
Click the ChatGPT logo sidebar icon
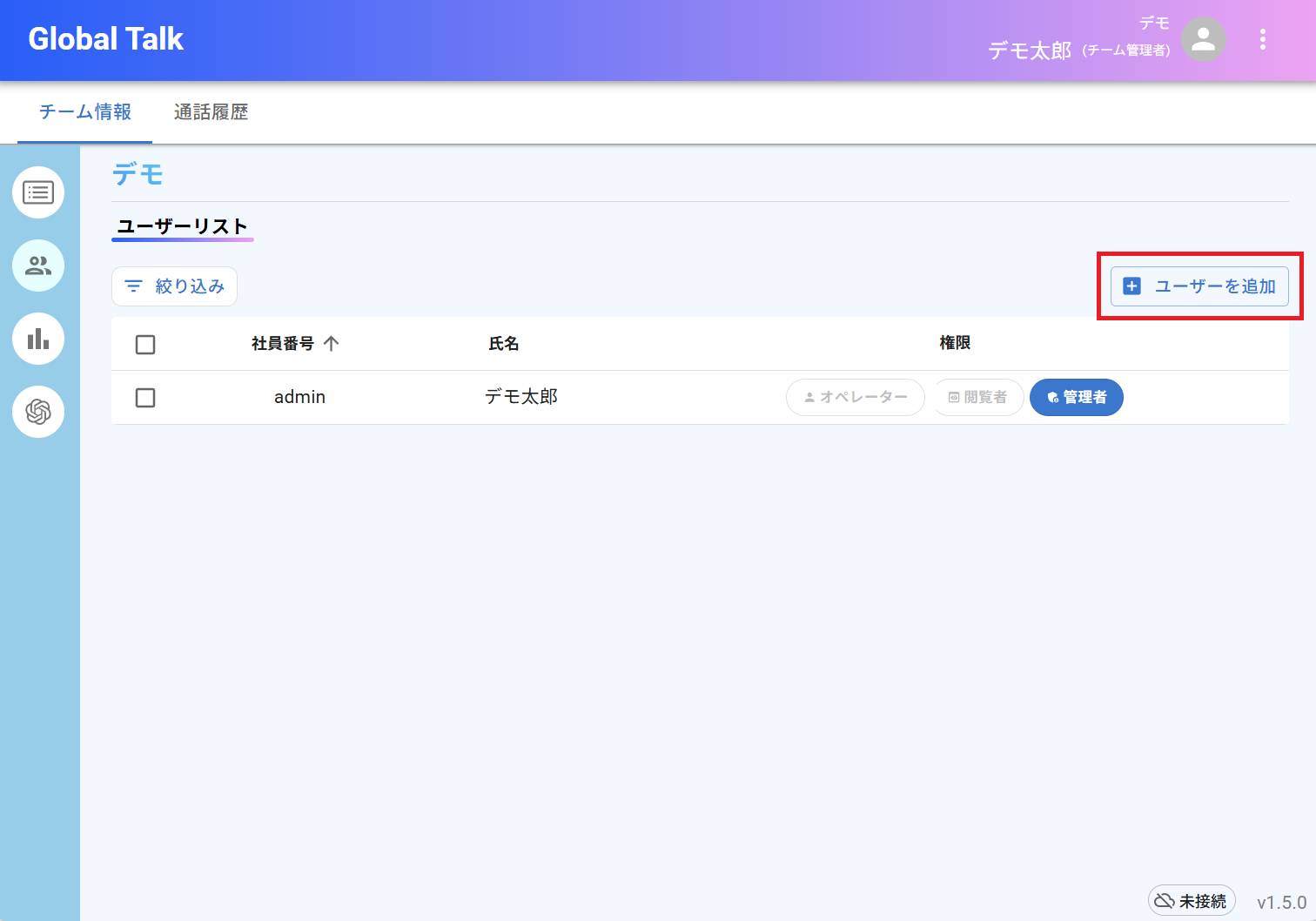[38, 412]
